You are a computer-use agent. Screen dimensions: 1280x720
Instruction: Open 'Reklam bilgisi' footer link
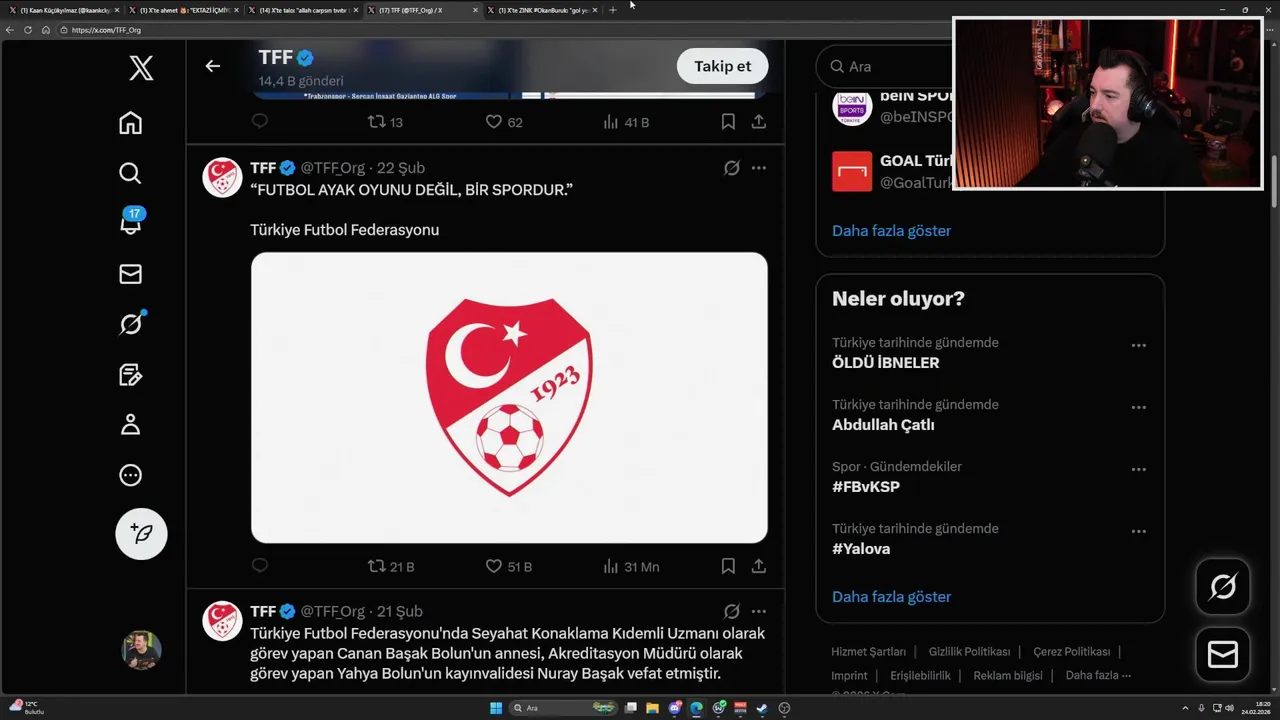(x=1008, y=675)
